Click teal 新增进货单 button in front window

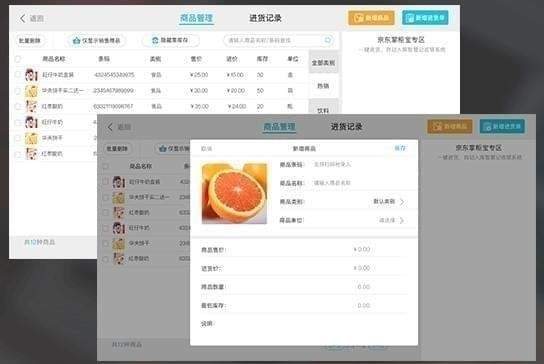pos(502,126)
